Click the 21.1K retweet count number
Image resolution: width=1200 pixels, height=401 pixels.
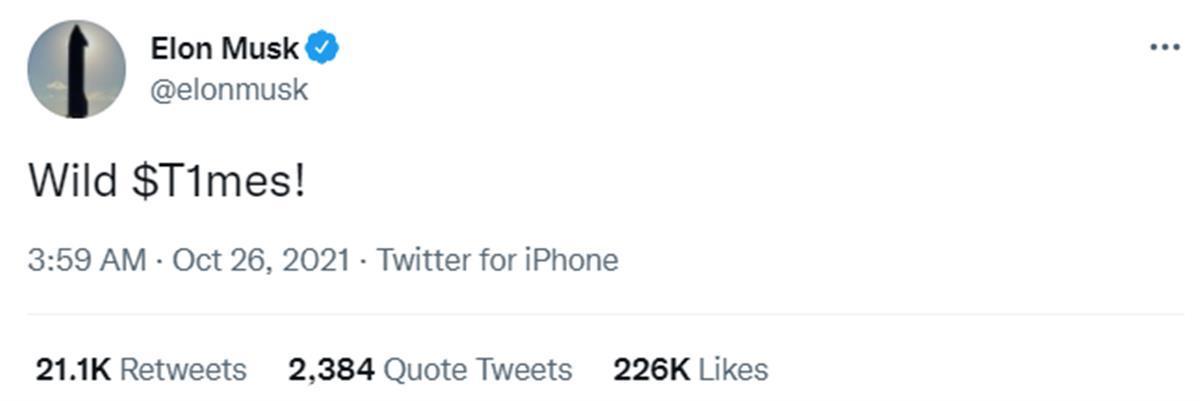click(x=72, y=370)
